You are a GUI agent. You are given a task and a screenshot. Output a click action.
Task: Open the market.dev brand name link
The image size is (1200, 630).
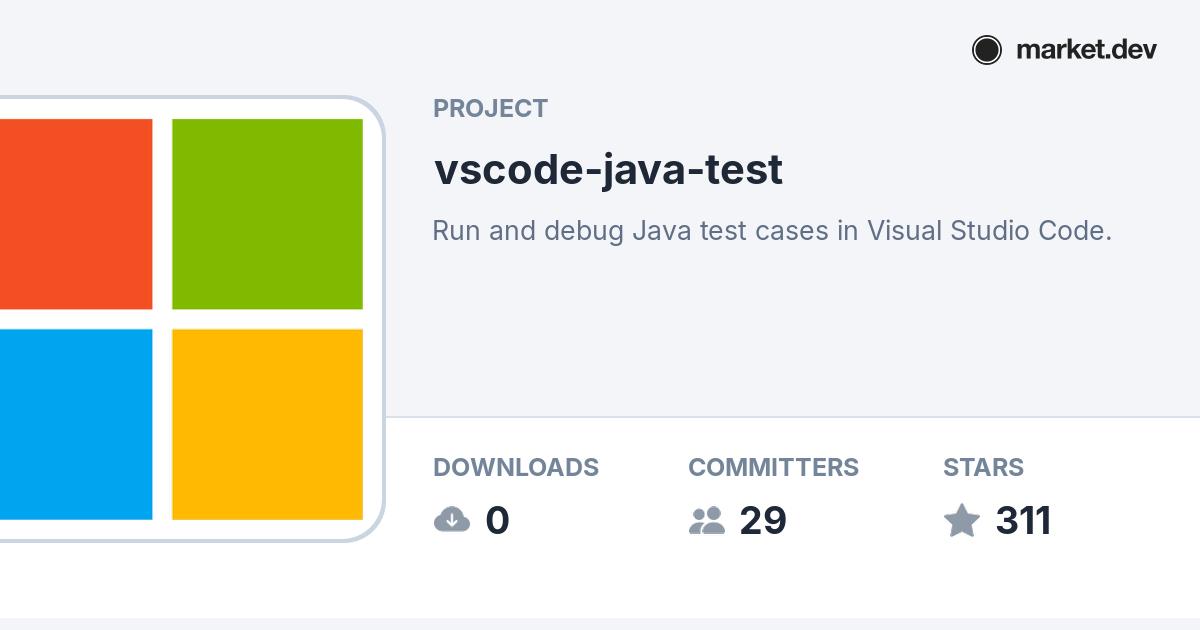[x=1086, y=50]
